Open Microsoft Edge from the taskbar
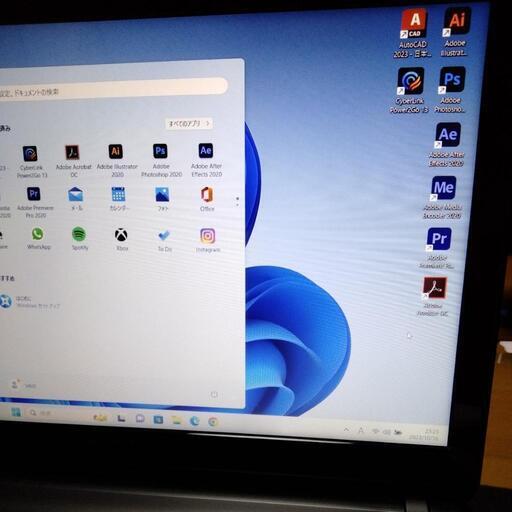The height and width of the screenshot is (512, 512). tap(195, 421)
